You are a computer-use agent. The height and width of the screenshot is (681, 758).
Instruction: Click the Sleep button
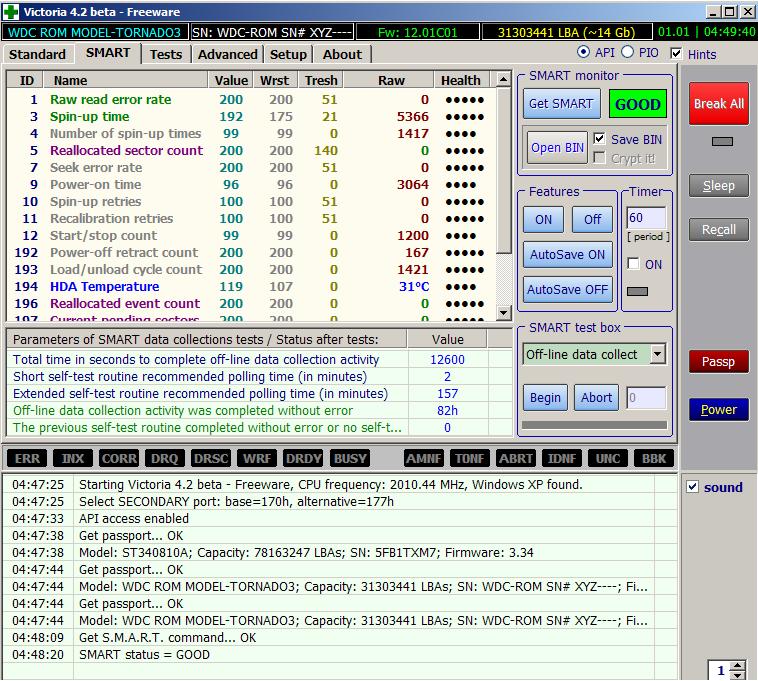(x=719, y=186)
